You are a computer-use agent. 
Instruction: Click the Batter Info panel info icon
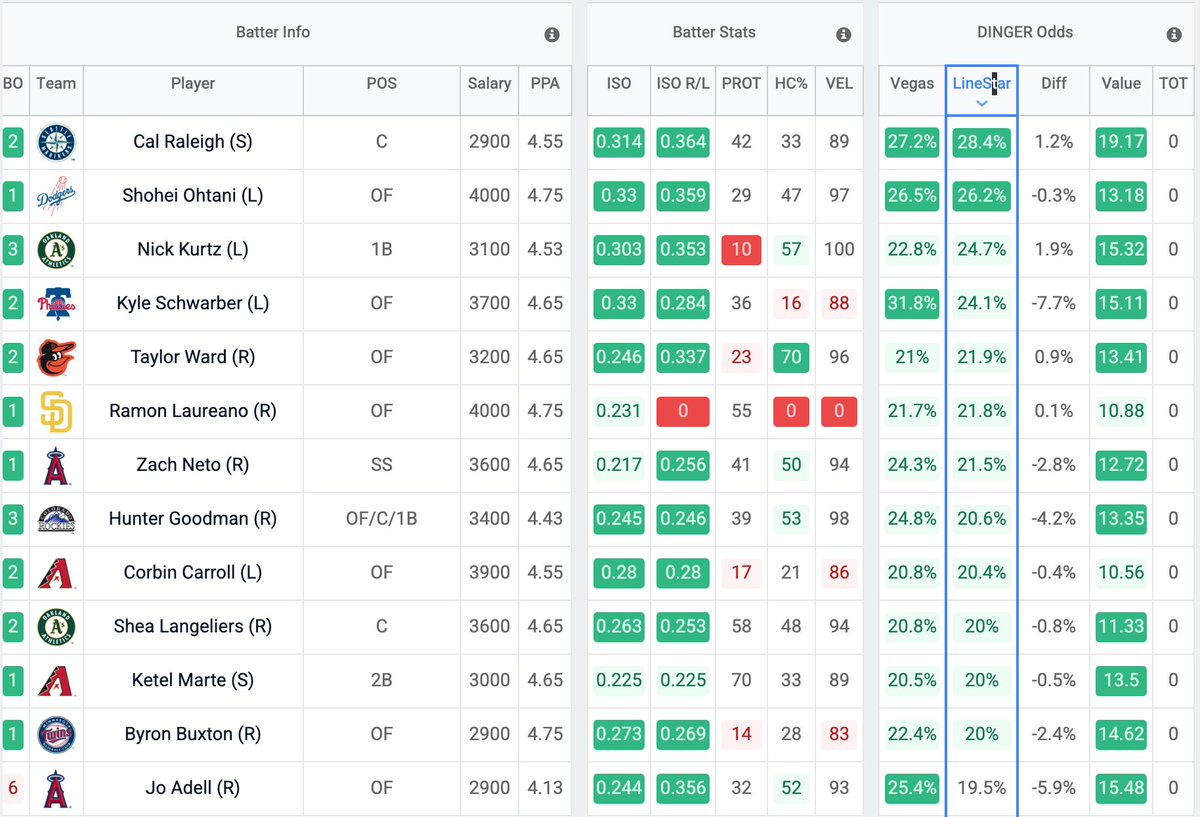(550, 32)
